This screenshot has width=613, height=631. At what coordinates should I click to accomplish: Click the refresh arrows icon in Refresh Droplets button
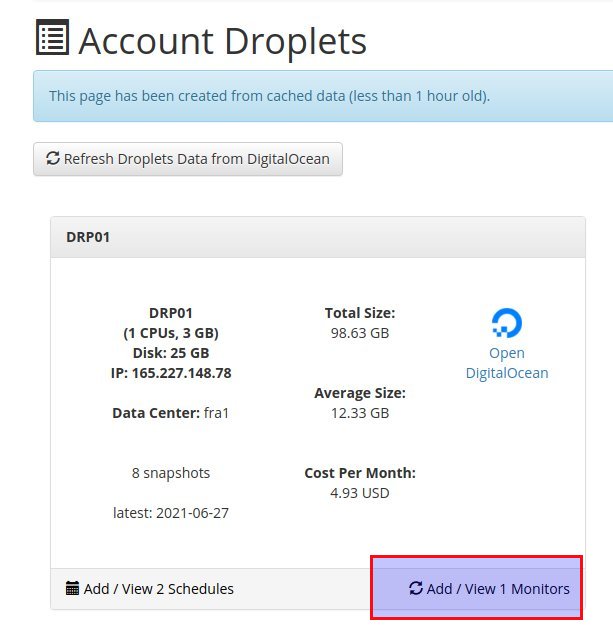(x=53, y=158)
